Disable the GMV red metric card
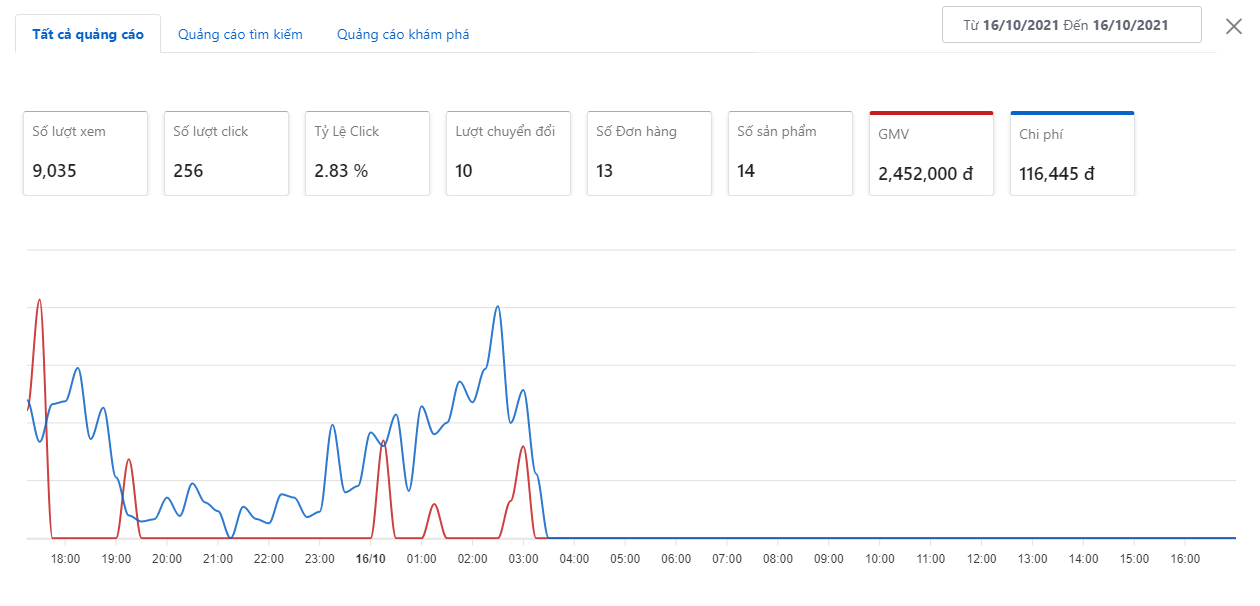Viewport: 1260px width, 606px height. (931, 155)
